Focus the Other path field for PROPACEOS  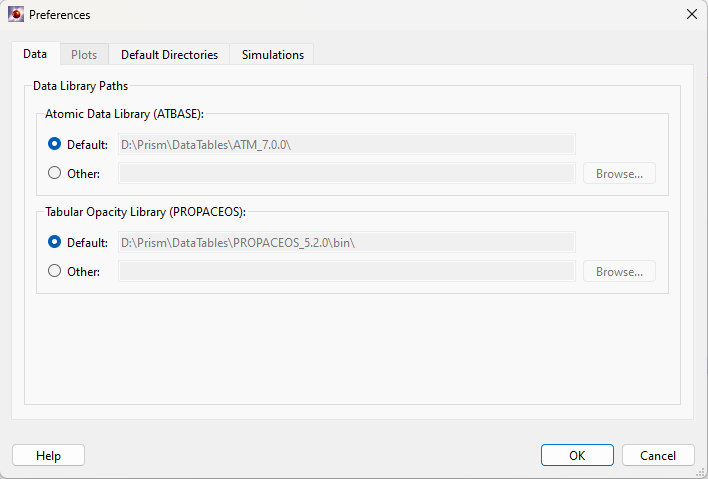click(x=346, y=271)
